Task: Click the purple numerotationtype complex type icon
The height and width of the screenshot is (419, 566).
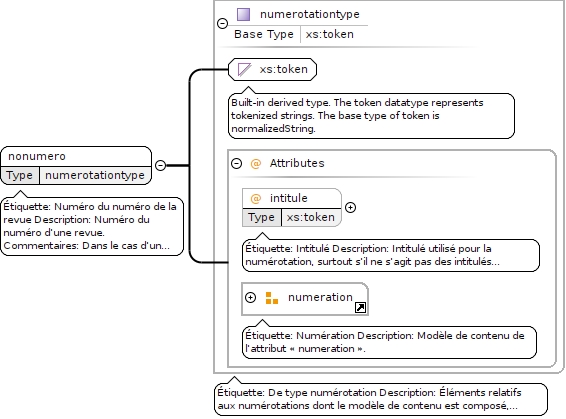Action: pos(243,14)
